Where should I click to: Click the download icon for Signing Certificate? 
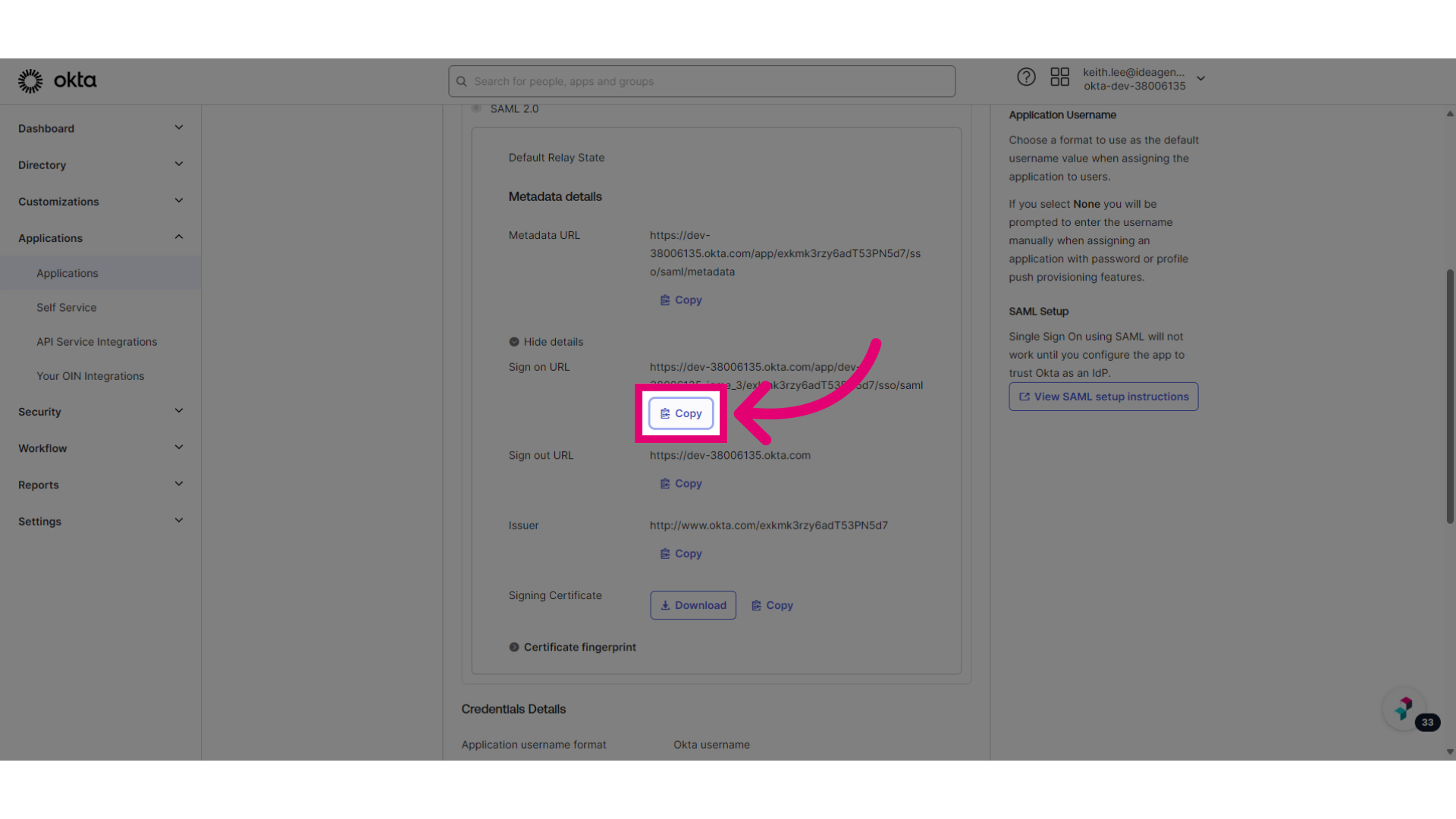(665, 605)
